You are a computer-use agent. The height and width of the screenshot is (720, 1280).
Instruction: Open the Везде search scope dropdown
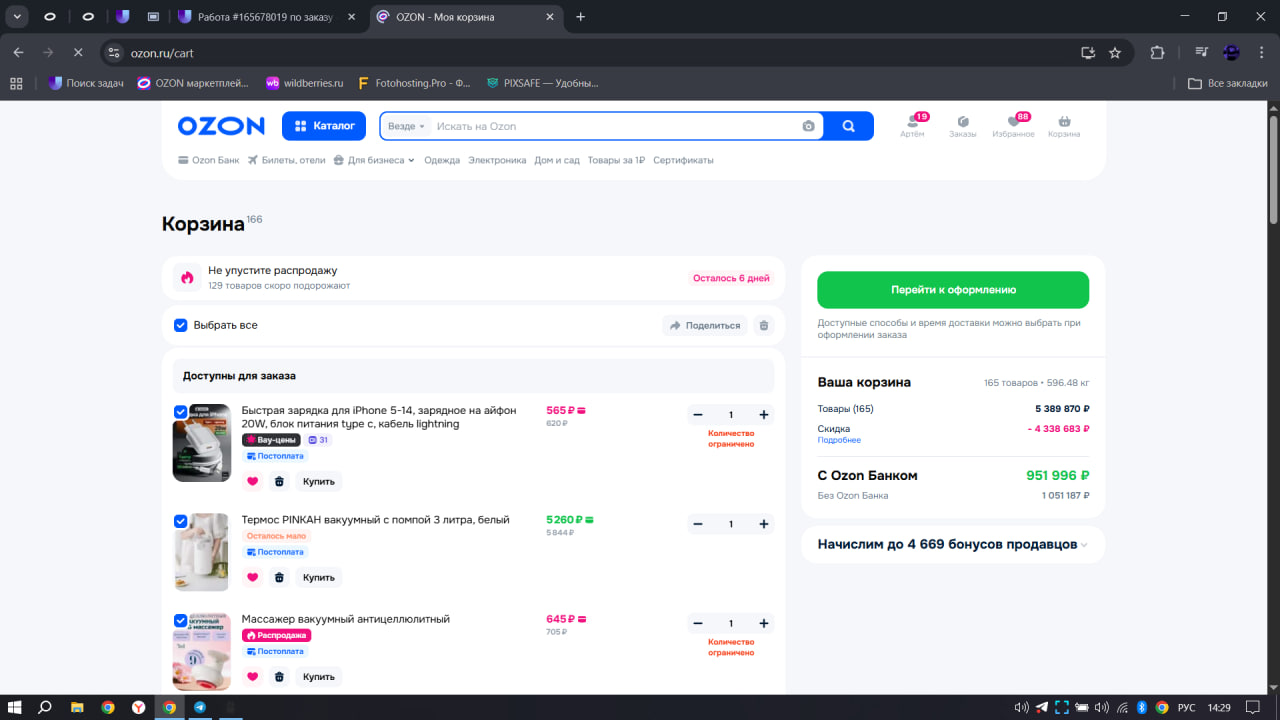(x=406, y=126)
